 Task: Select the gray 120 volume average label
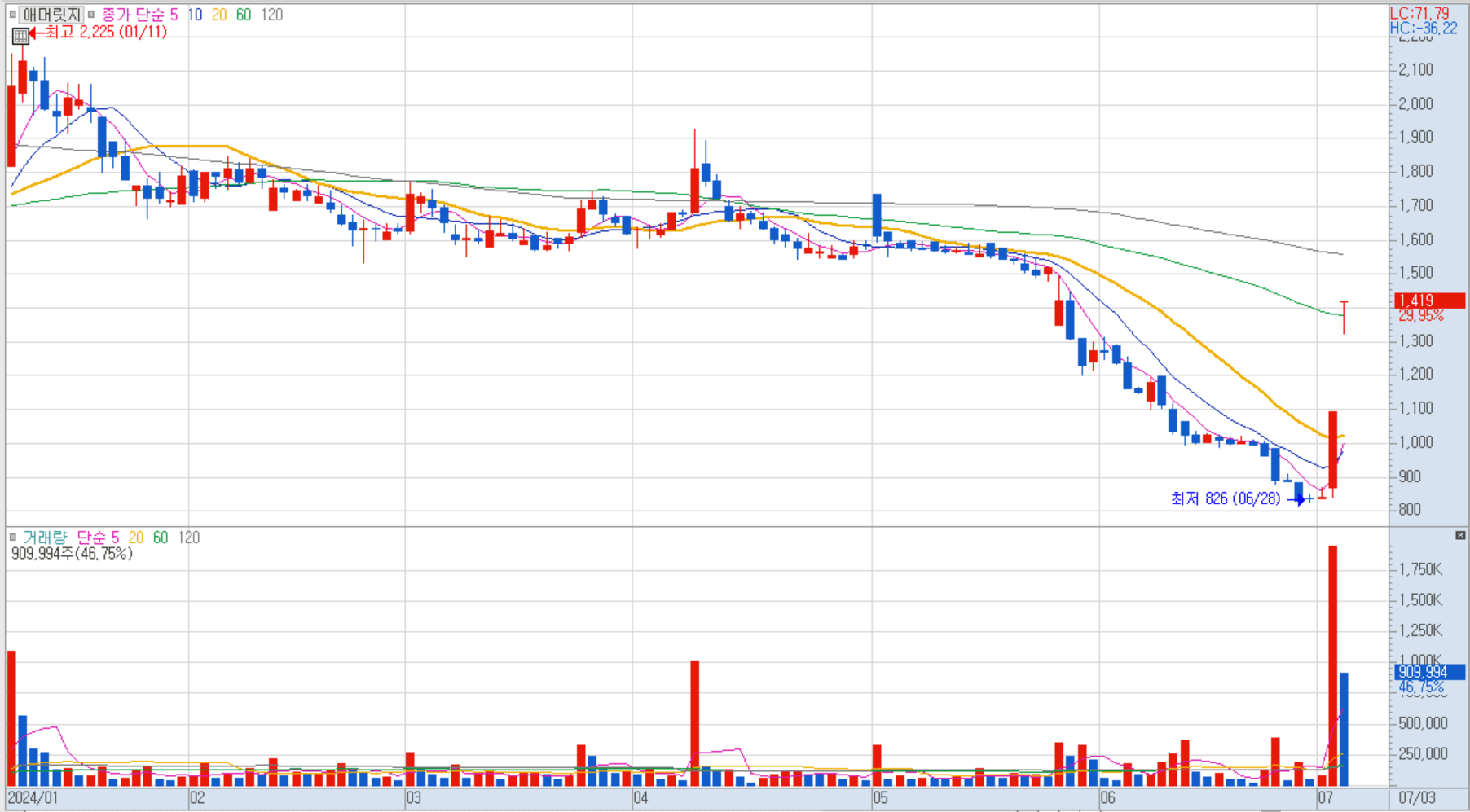click(189, 538)
